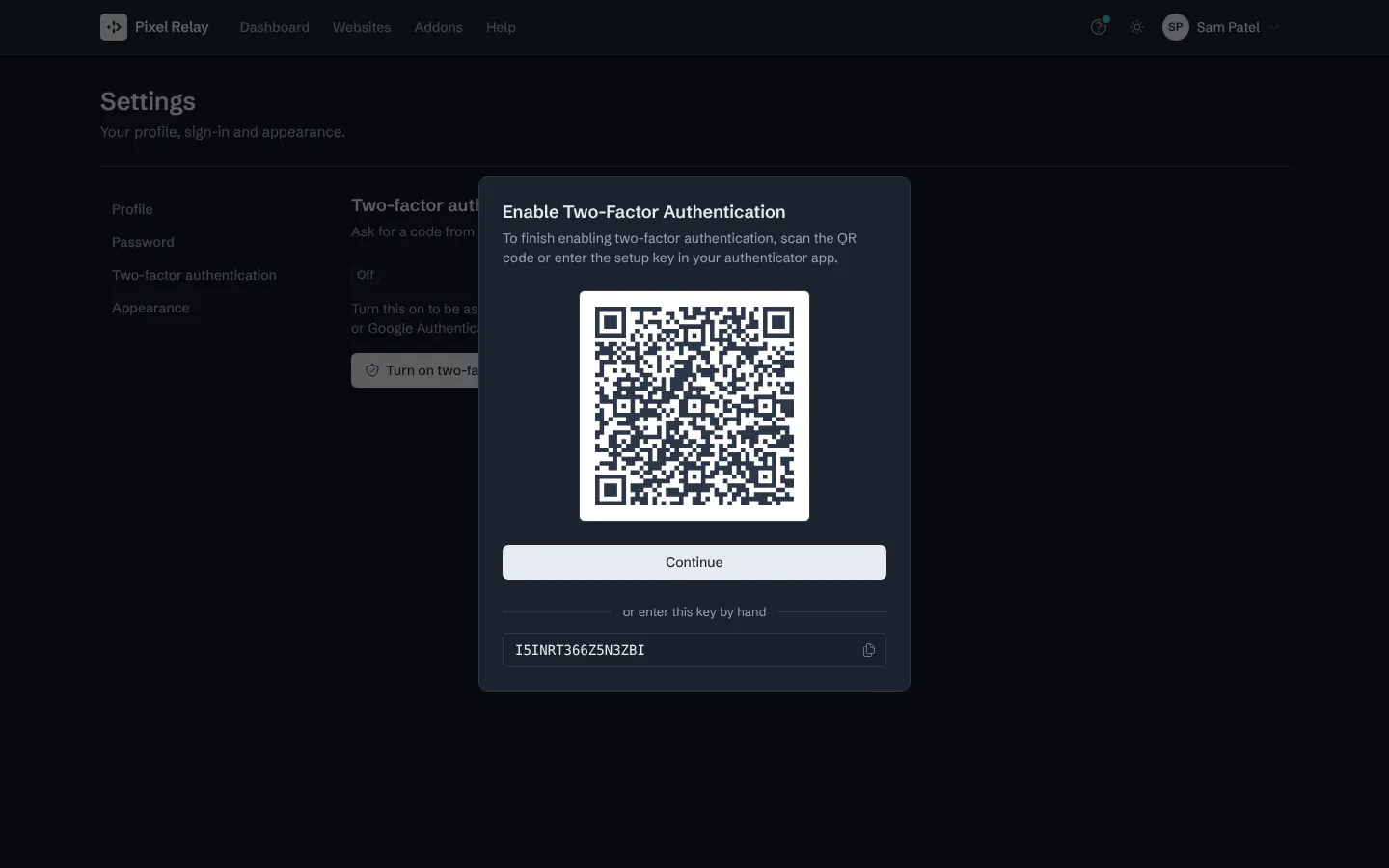
Task: Open the Help nav item
Action: (x=501, y=27)
